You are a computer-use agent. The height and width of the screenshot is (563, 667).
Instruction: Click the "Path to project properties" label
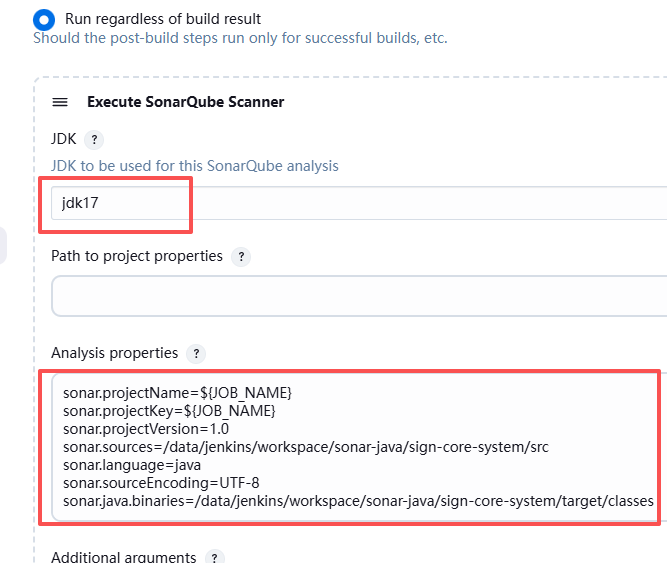[x=137, y=256]
